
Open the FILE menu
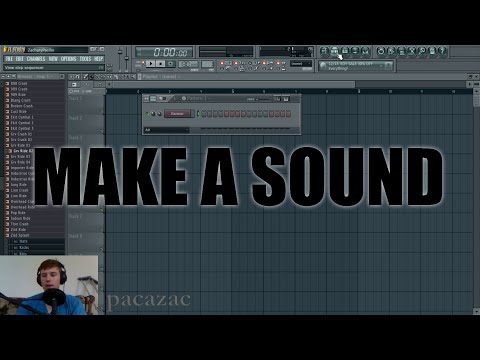pos(9,59)
